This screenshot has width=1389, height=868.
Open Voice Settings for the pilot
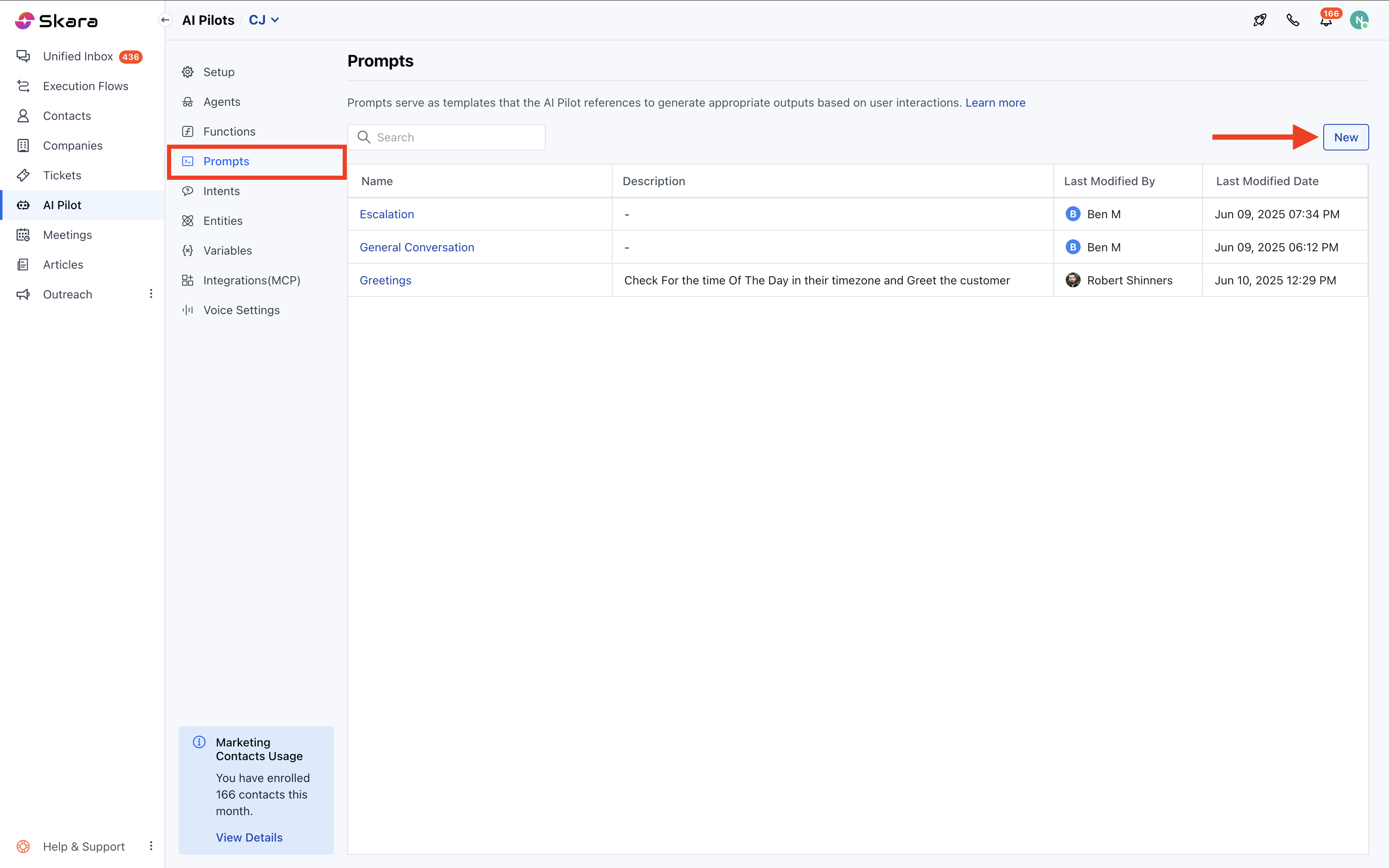pos(241,310)
